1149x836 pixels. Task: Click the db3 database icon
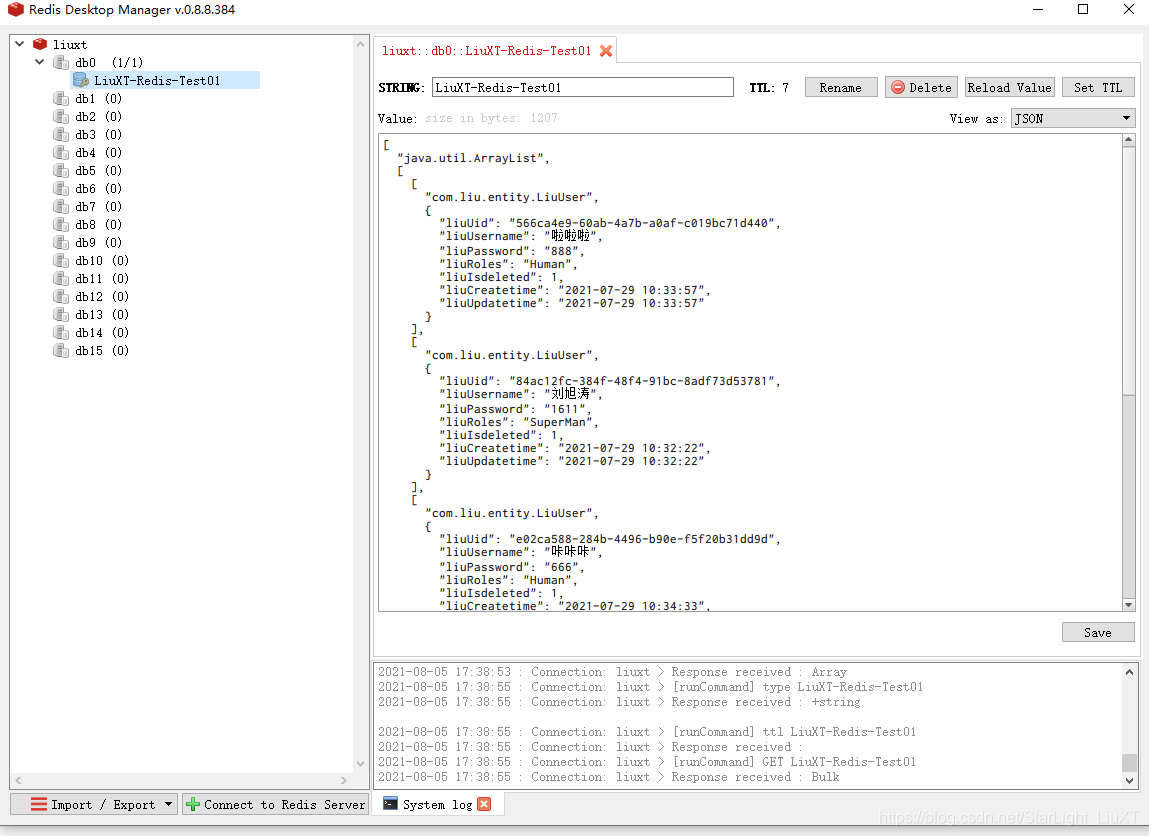pyautogui.click(x=62, y=134)
